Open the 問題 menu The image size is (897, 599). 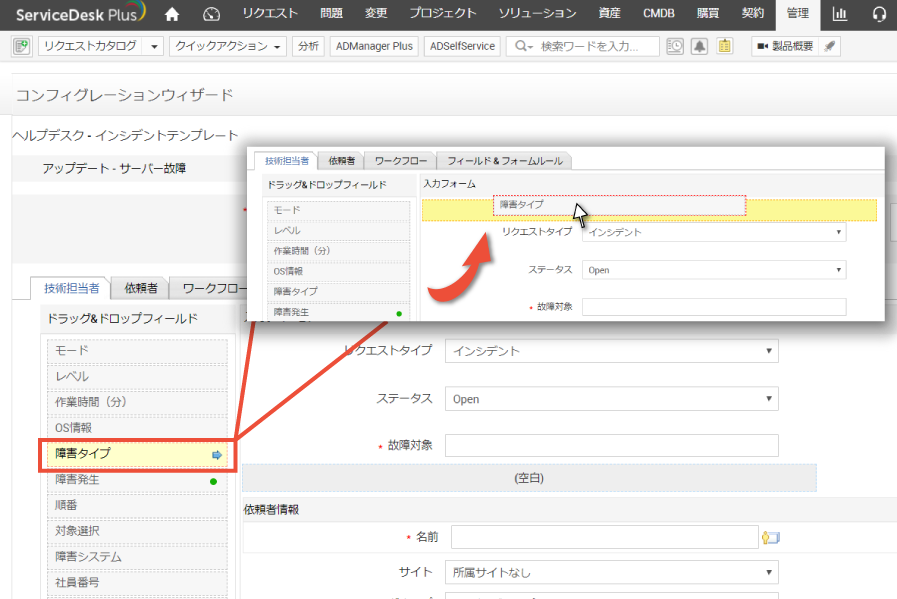pyautogui.click(x=332, y=14)
